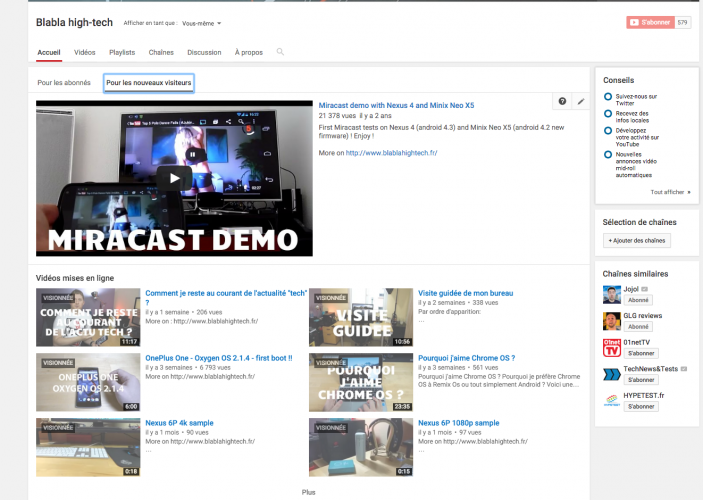Select 'Pour les nouveaux visiteurs' tab
The height and width of the screenshot is (500, 703).
point(149,83)
